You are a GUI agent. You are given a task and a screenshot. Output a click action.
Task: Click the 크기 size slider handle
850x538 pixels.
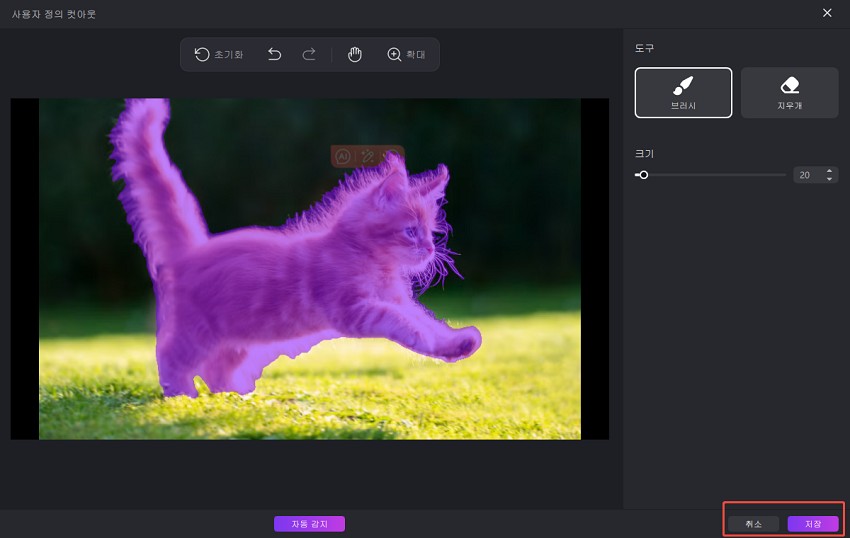click(x=643, y=175)
